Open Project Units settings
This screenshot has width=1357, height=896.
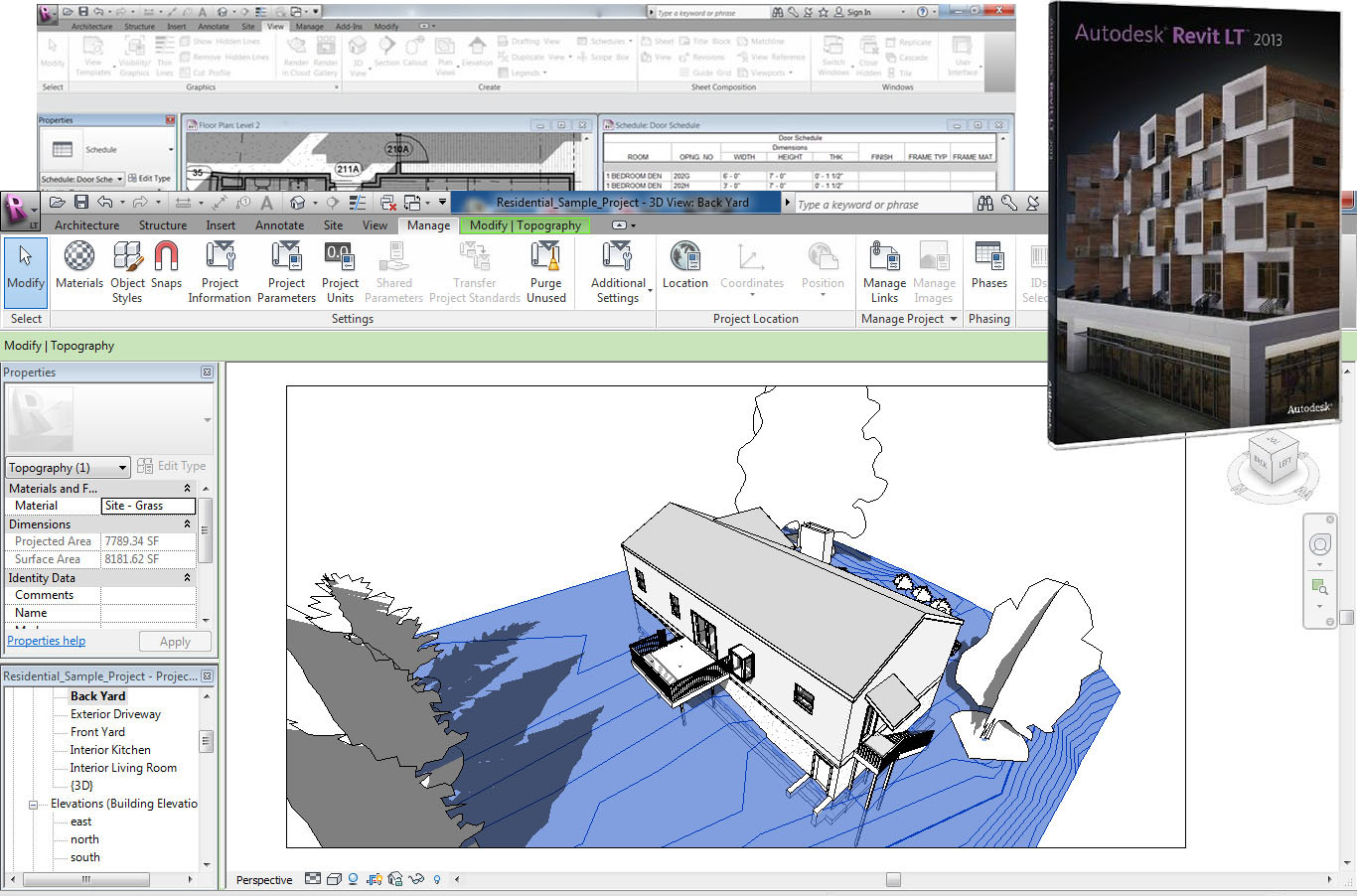pyautogui.click(x=340, y=272)
